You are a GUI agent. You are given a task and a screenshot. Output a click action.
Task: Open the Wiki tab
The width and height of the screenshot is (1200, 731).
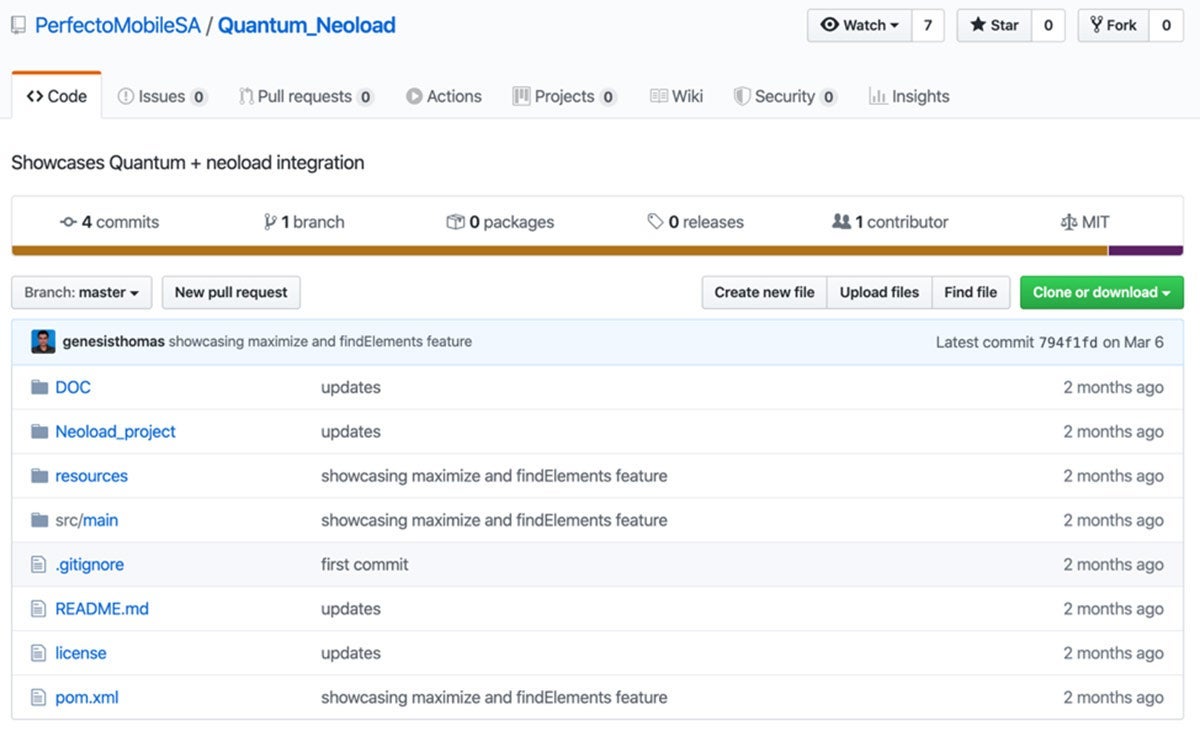point(677,96)
